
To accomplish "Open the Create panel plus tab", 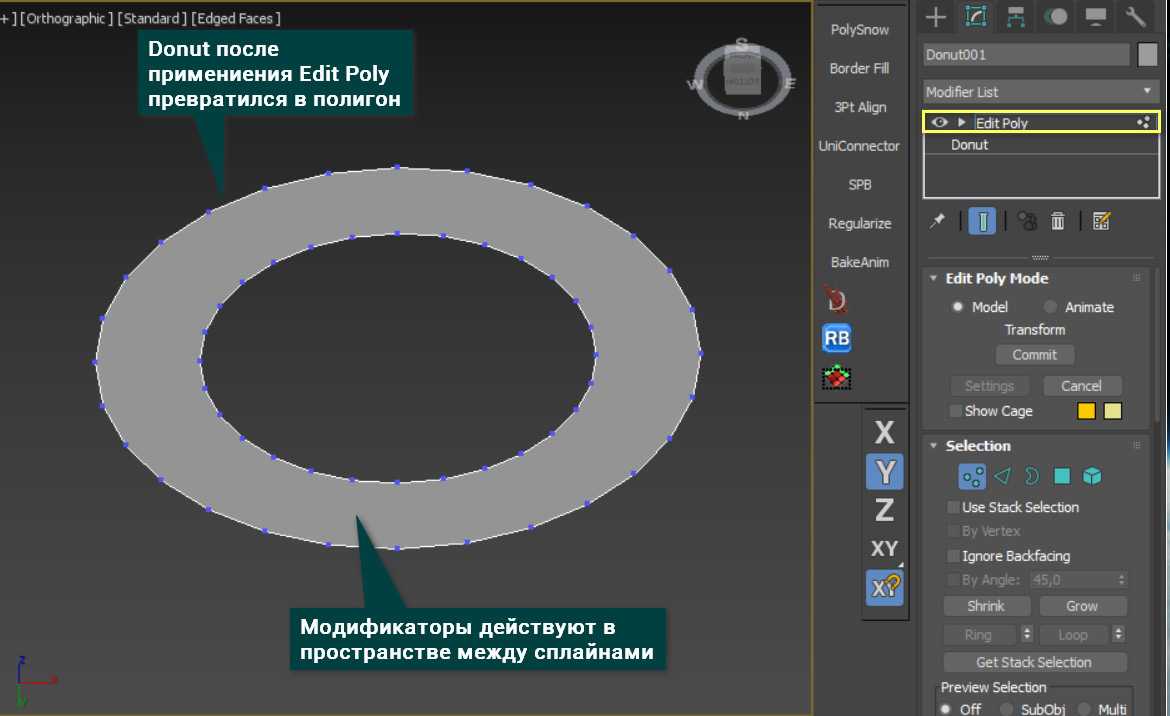I will click(935, 17).
